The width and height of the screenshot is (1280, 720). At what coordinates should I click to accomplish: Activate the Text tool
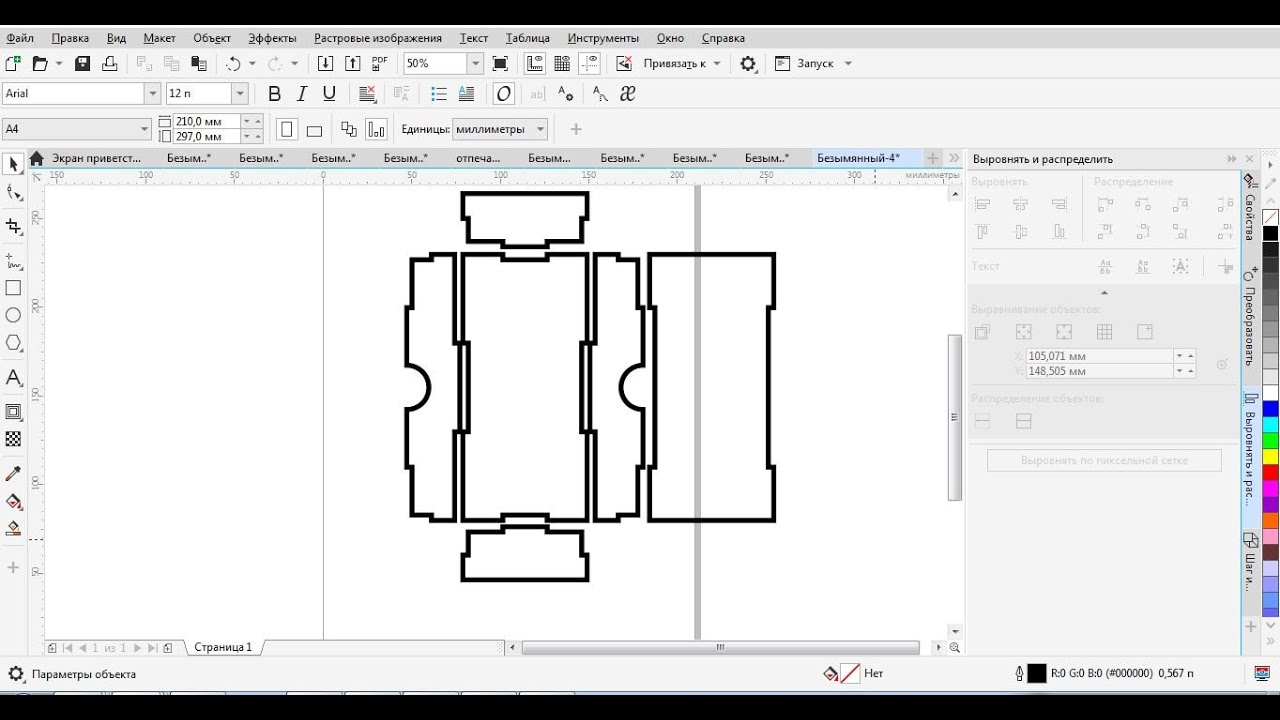[x=13, y=378]
